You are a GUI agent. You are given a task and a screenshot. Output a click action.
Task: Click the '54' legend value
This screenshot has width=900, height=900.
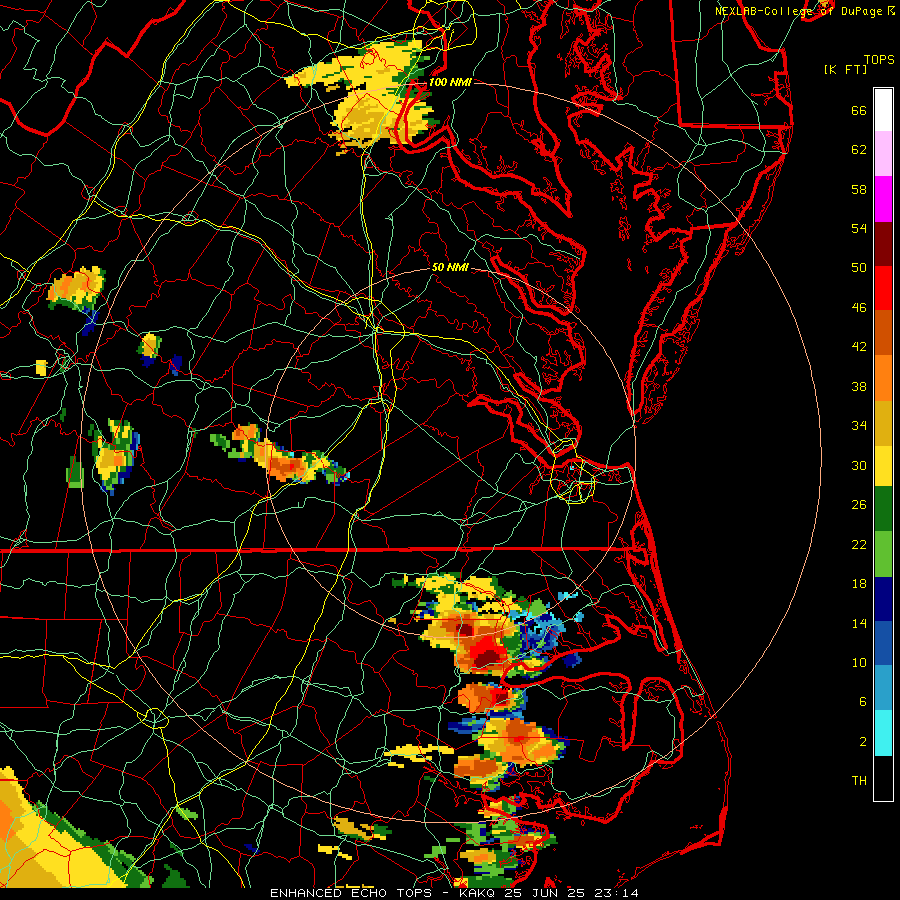(859, 228)
